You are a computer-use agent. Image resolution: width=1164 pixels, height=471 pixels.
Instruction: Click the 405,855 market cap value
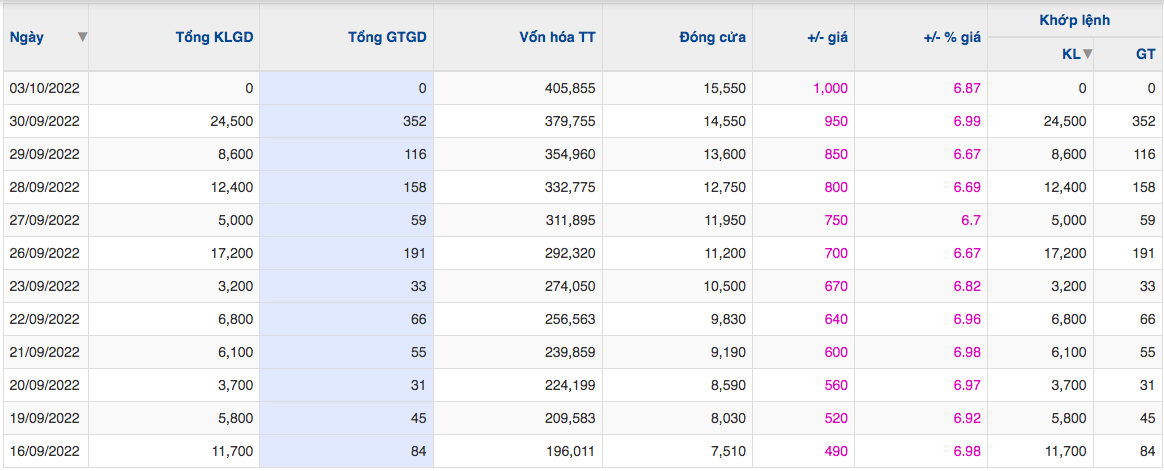click(569, 88)
